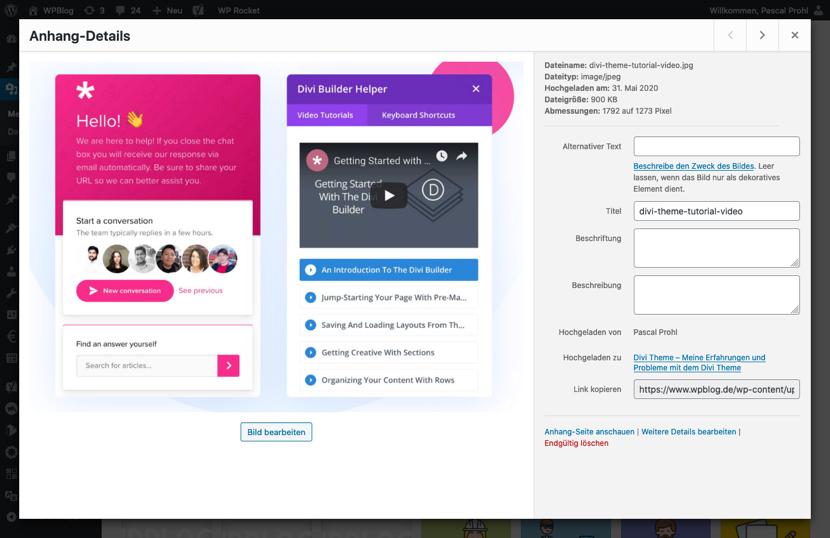Open the Willkommen, Pascal Prohl account menu

coord(758,10)
